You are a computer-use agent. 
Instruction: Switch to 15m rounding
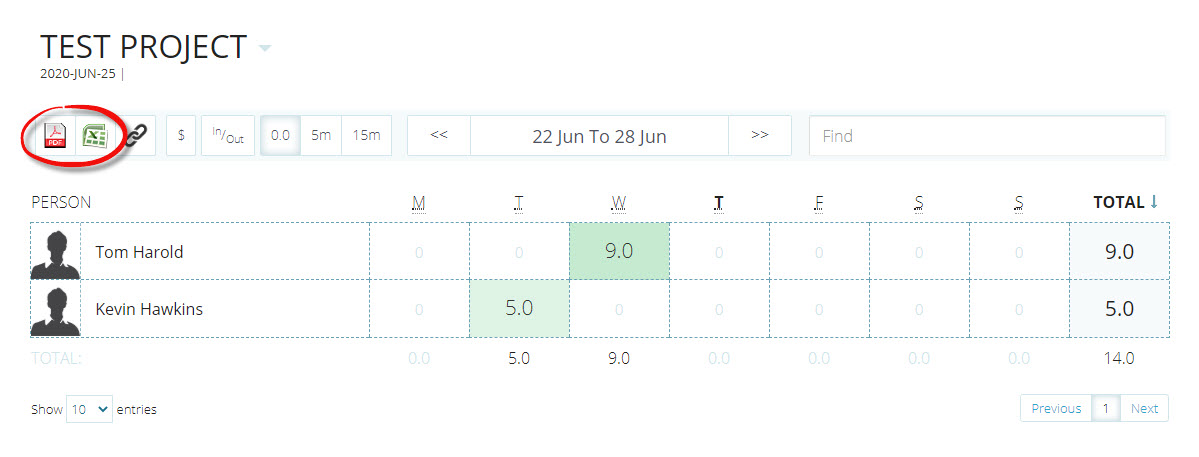pos(367,136)
